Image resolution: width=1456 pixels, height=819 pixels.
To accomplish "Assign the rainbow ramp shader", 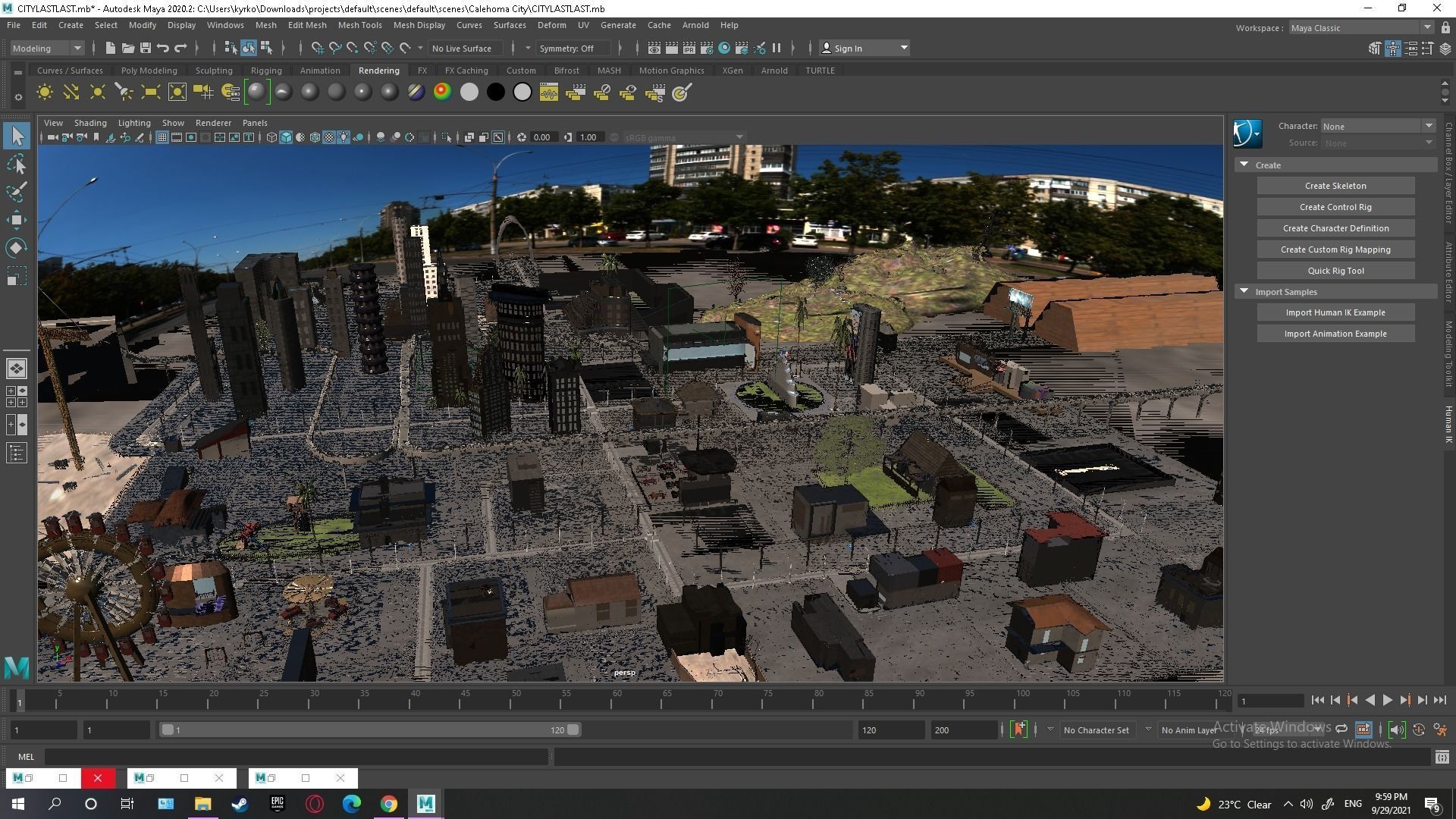I will [x=442, y=93].
